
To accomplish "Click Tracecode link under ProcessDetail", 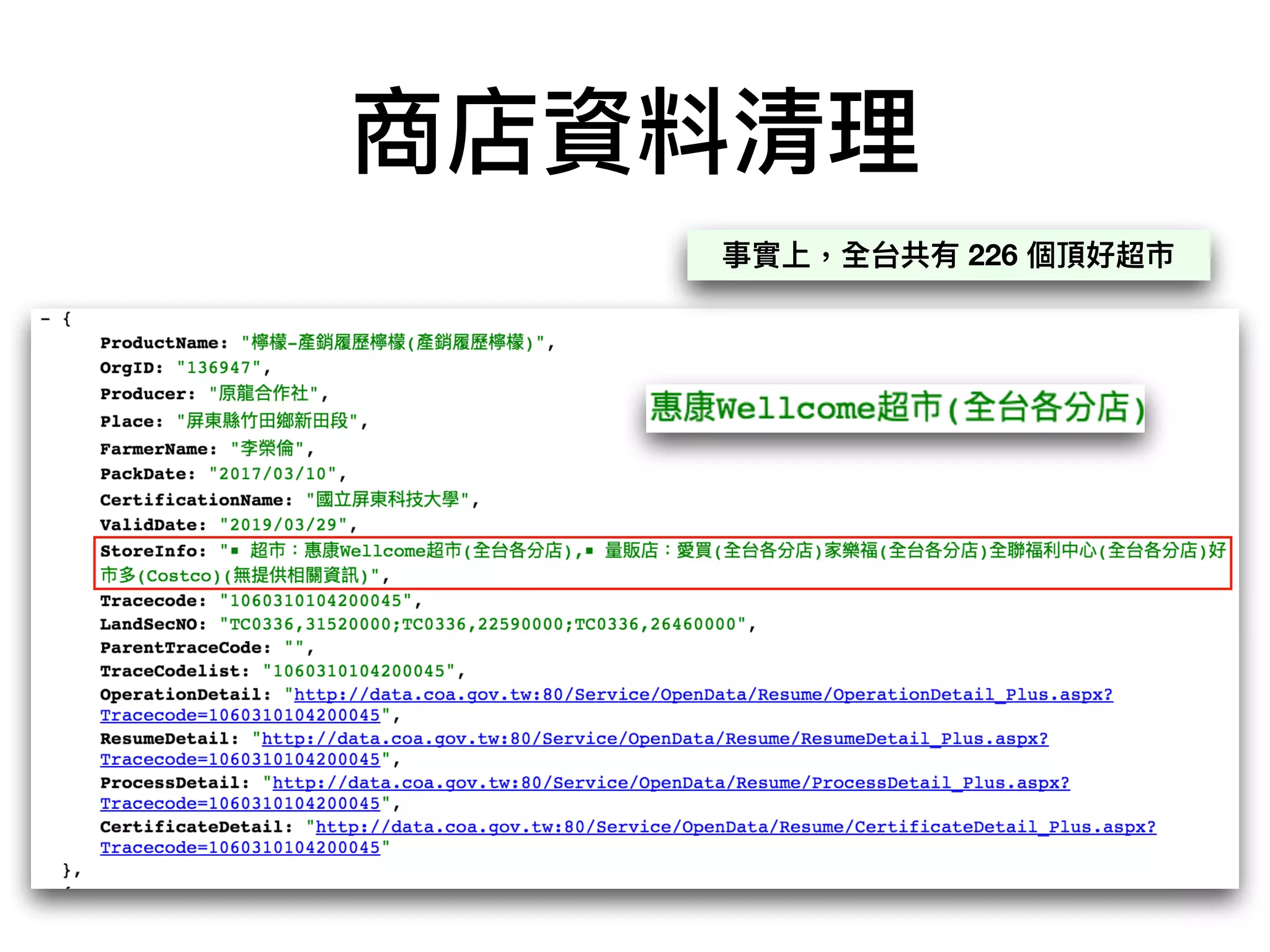I will [x=240, y=803].
